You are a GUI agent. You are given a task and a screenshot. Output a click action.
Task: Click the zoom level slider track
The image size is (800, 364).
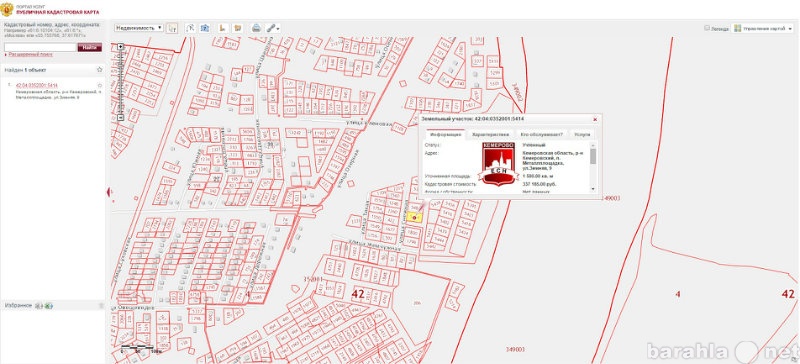(x=120, y=82)
